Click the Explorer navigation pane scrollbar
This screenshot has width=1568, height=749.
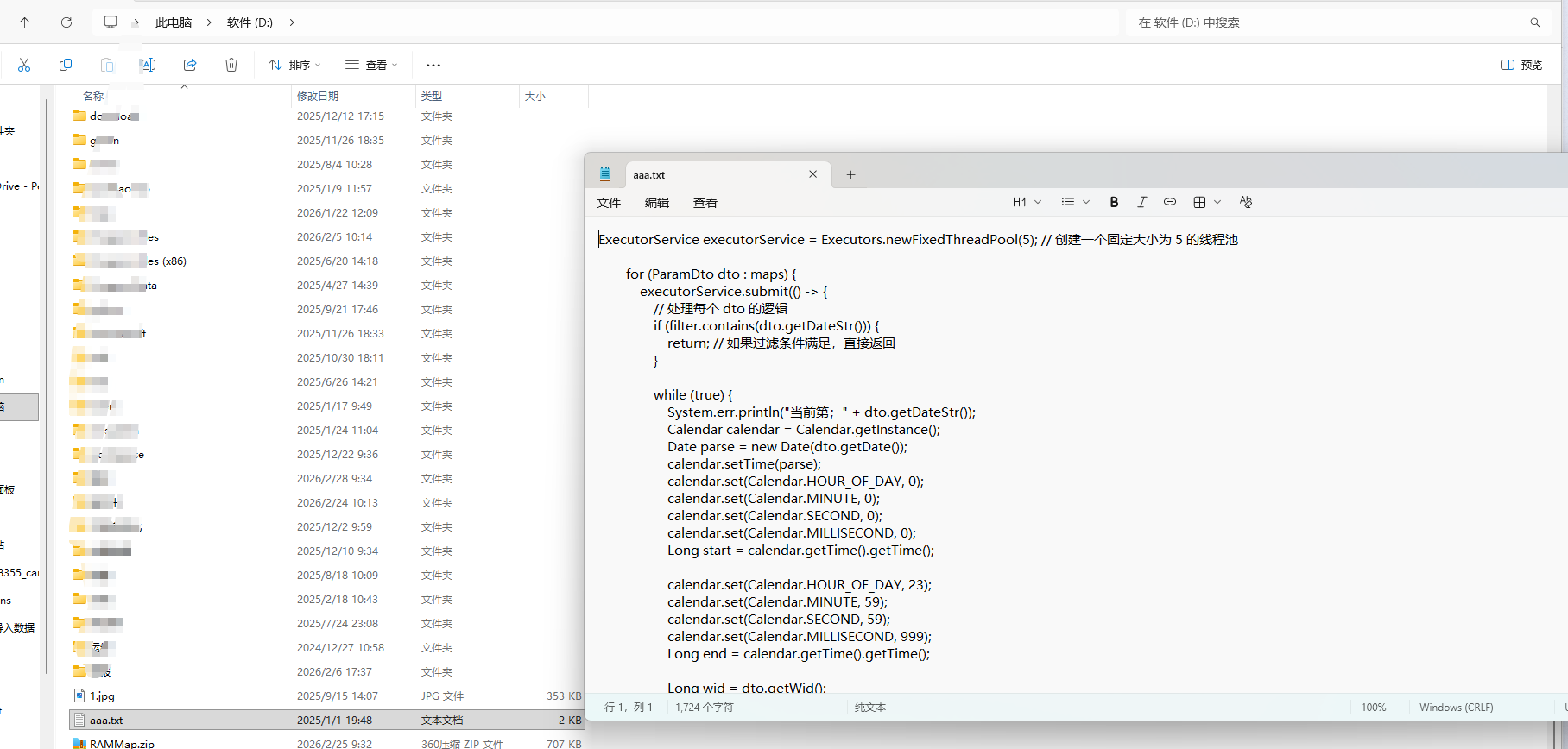tap(46, 386)
